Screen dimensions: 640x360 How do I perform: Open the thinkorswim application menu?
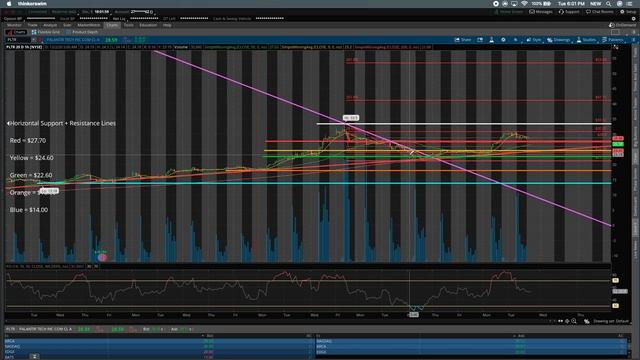[x=32, y=4]
